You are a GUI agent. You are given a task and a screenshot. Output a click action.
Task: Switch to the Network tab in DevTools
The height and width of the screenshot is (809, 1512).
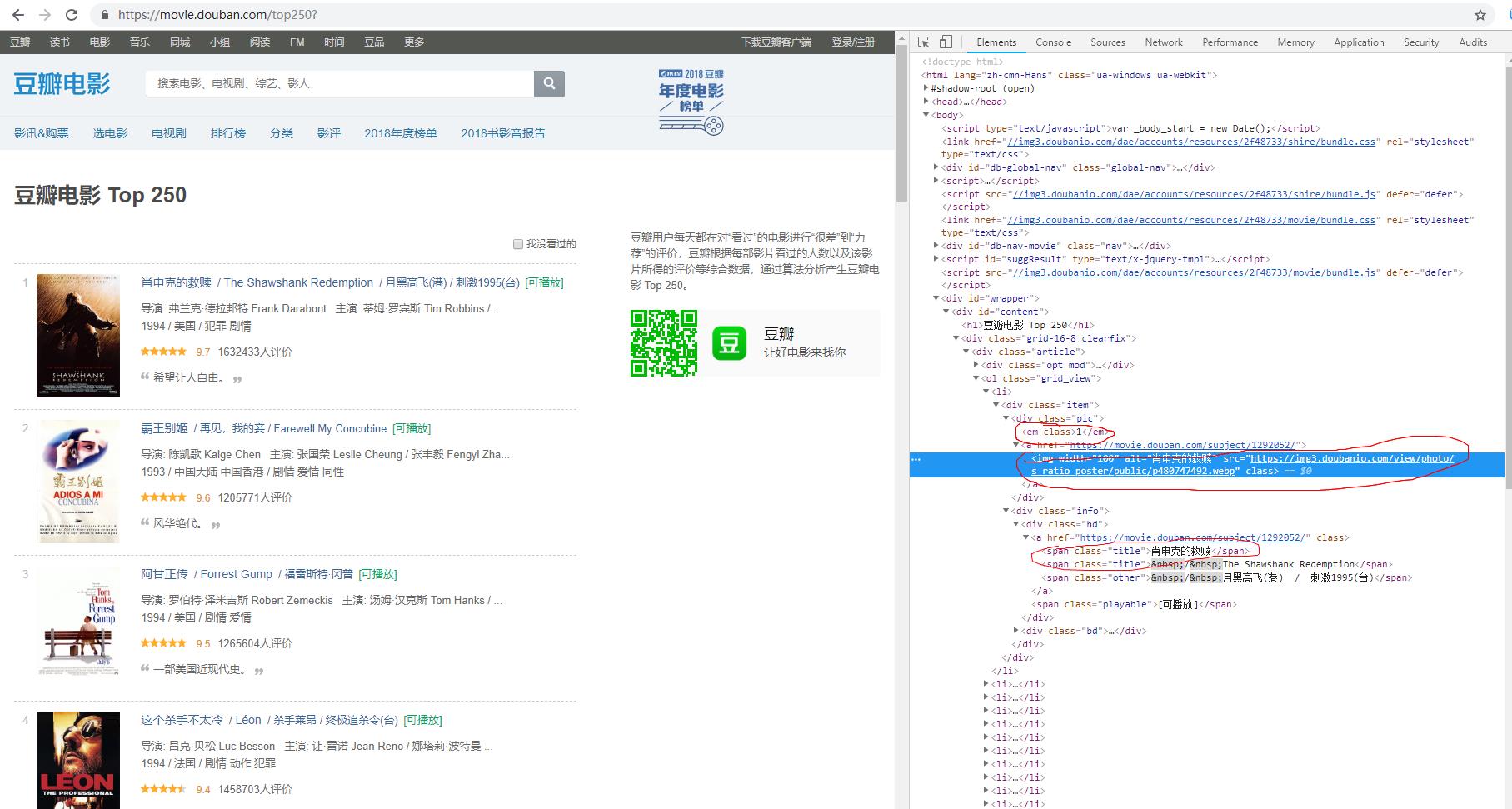(1163, 42)
